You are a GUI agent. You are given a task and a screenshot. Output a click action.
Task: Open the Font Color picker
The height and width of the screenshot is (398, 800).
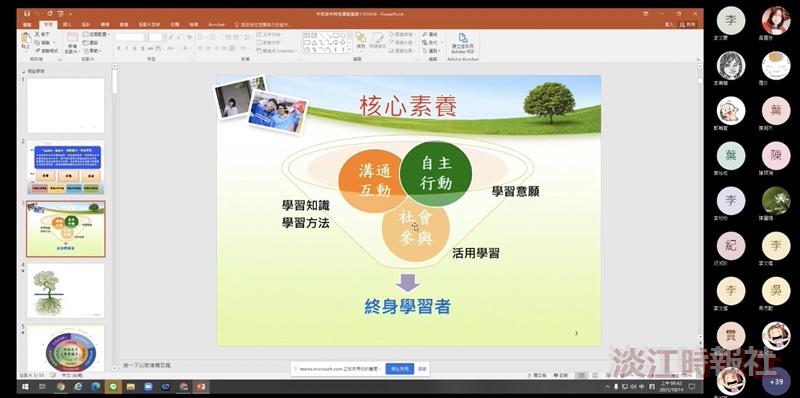(x=186, y=48)
